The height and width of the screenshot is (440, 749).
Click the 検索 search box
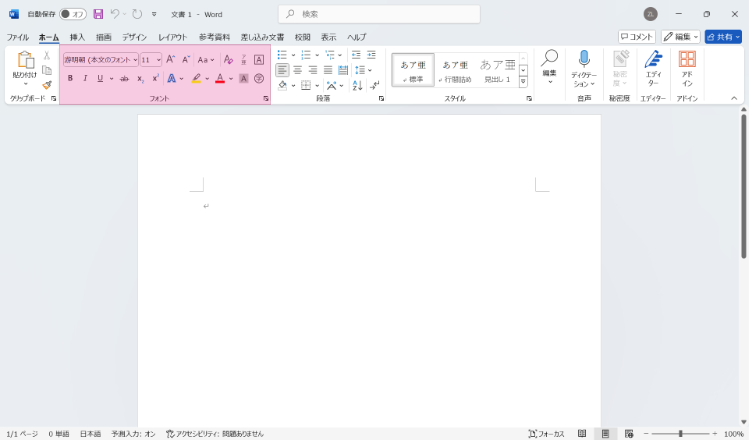point(380,14)
